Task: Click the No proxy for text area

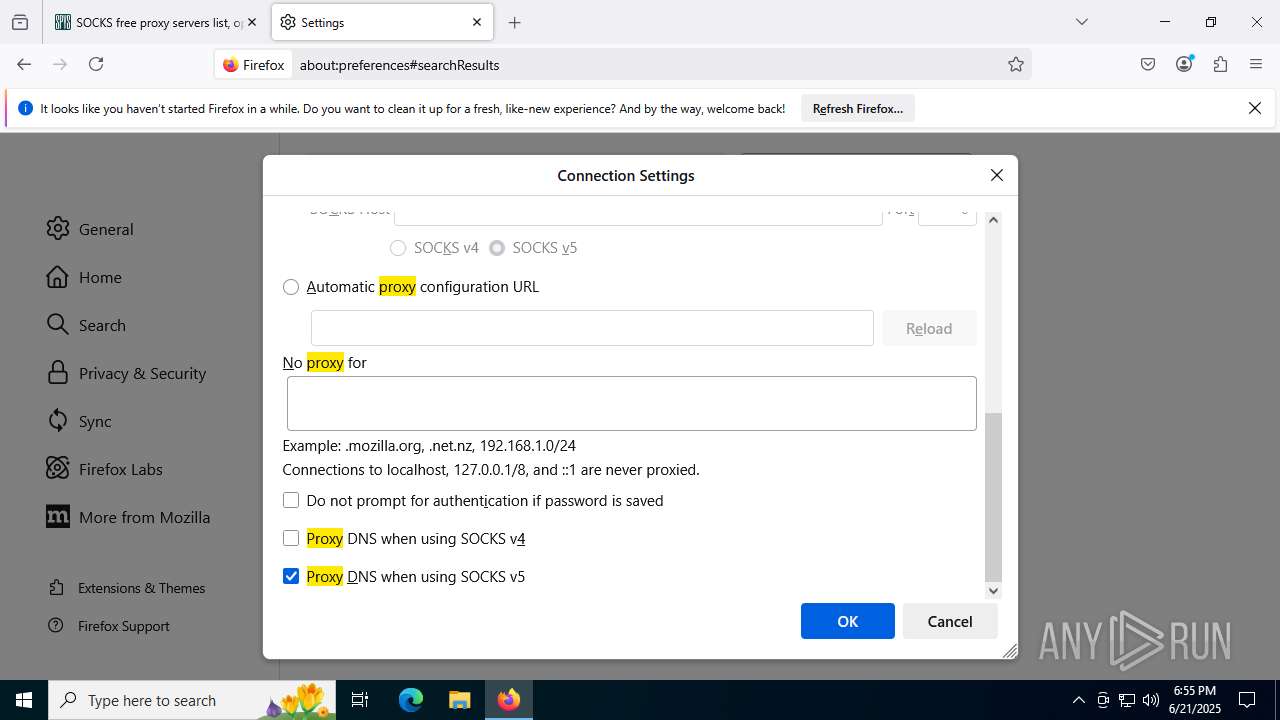Action: (x=631, y=404)
